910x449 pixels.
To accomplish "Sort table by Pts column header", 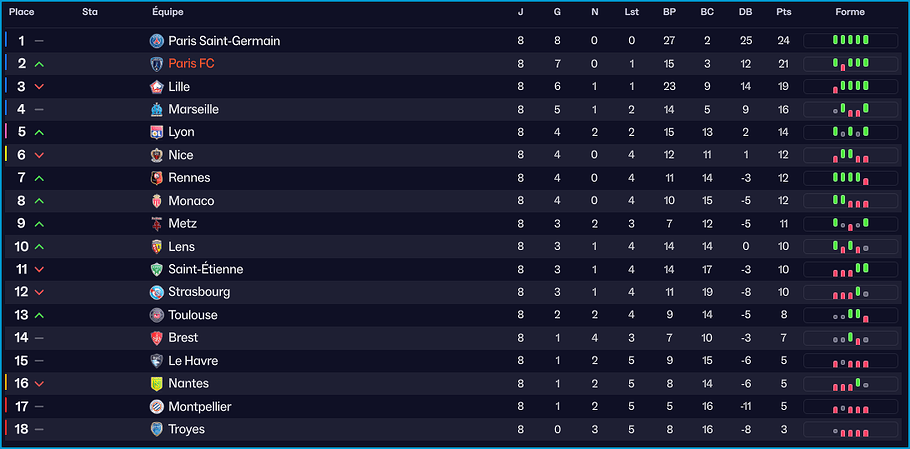I will point(783,12).
